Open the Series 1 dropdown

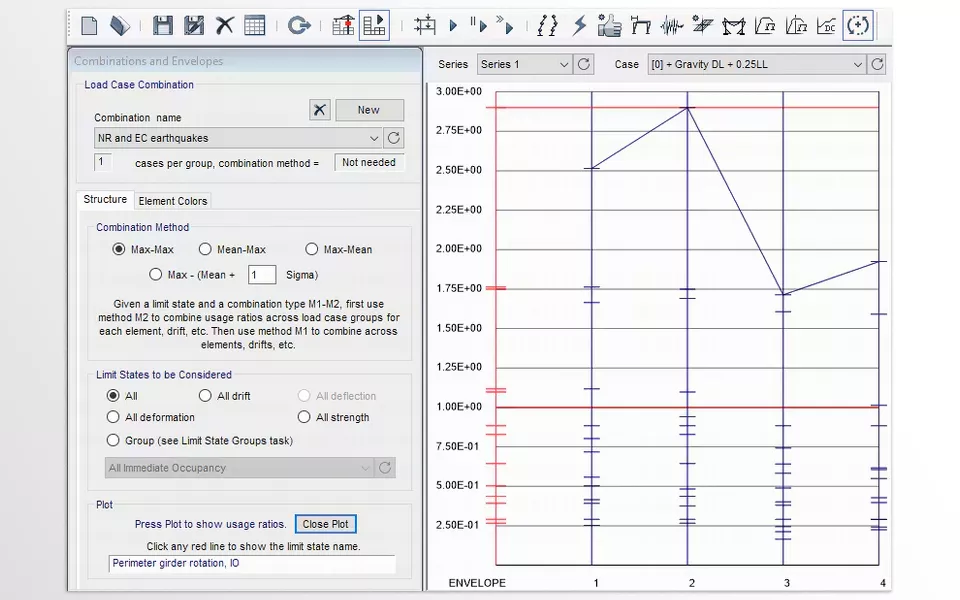point(524,64)
